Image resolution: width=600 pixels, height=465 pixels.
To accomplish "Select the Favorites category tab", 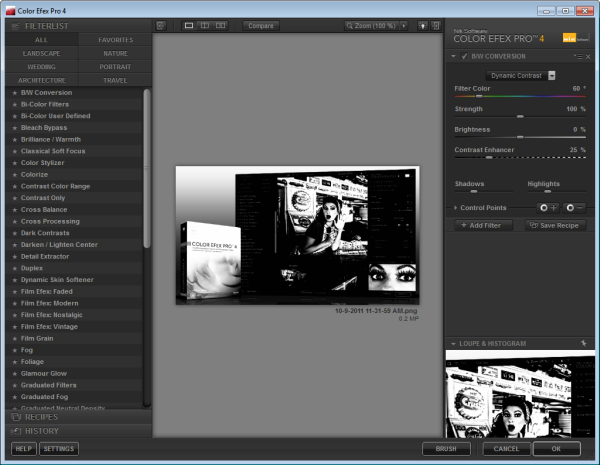I will point(115,40).
